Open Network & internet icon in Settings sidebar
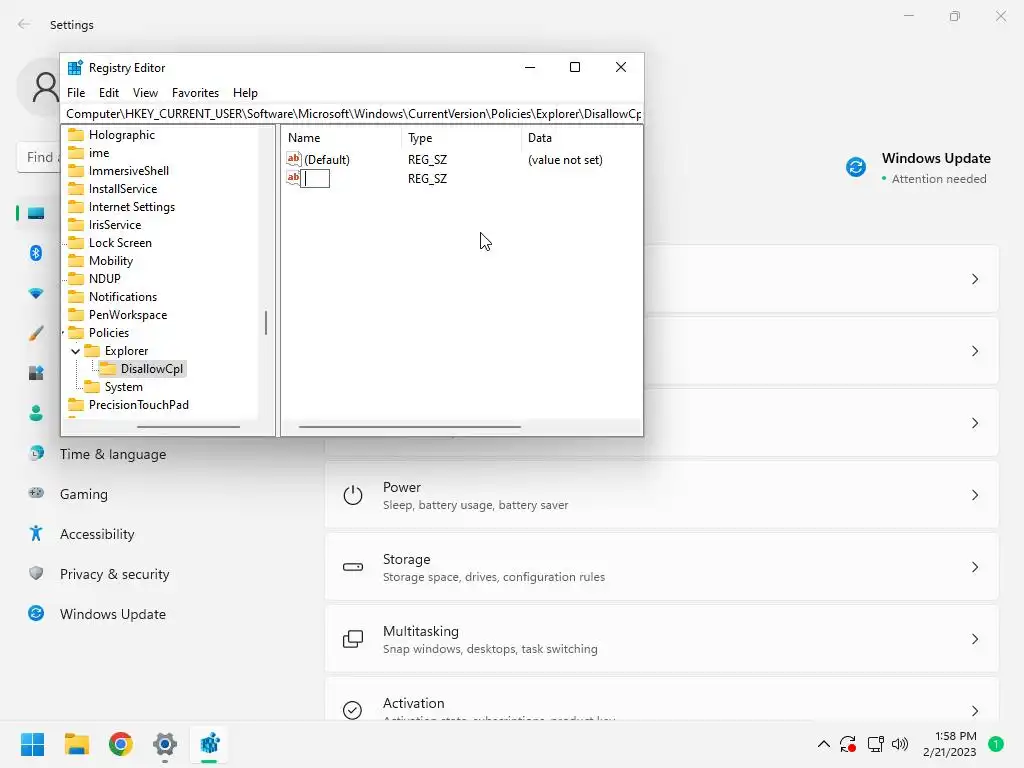Screen dimensions: 1024x768 click(x=36, y=293)
